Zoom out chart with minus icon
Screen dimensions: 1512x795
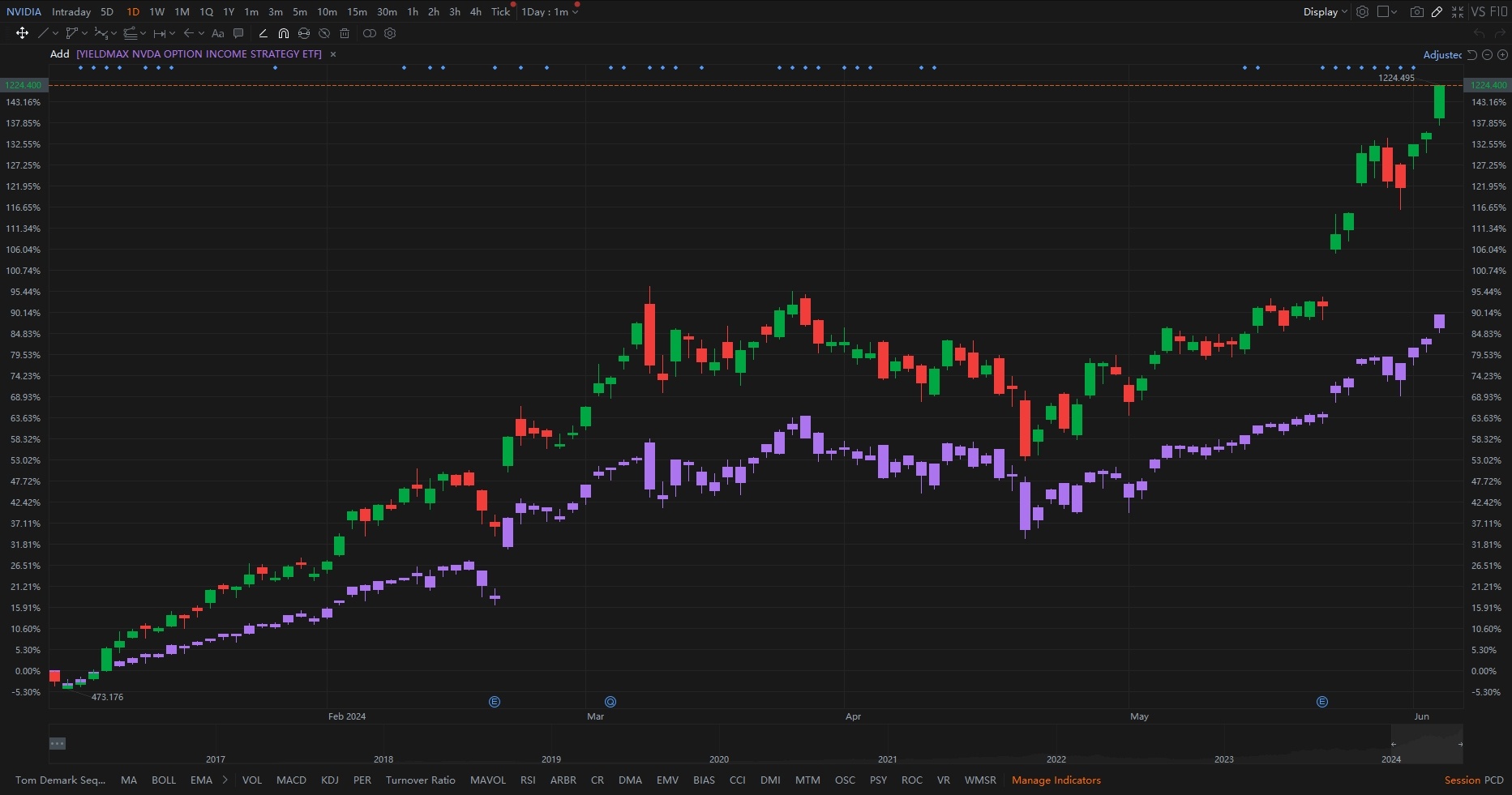coord(1487,54)
